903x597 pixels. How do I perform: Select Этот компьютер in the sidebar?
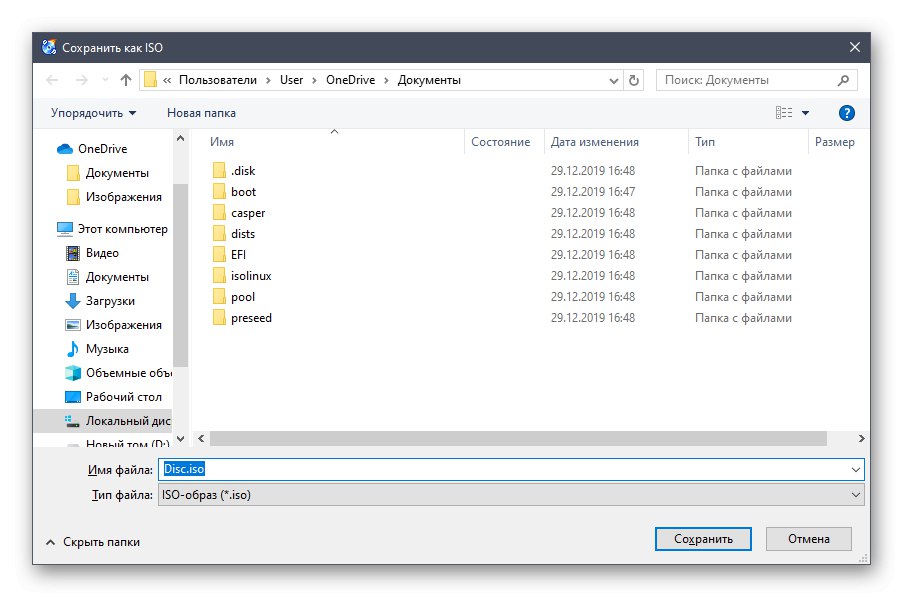tap(123, 229)
